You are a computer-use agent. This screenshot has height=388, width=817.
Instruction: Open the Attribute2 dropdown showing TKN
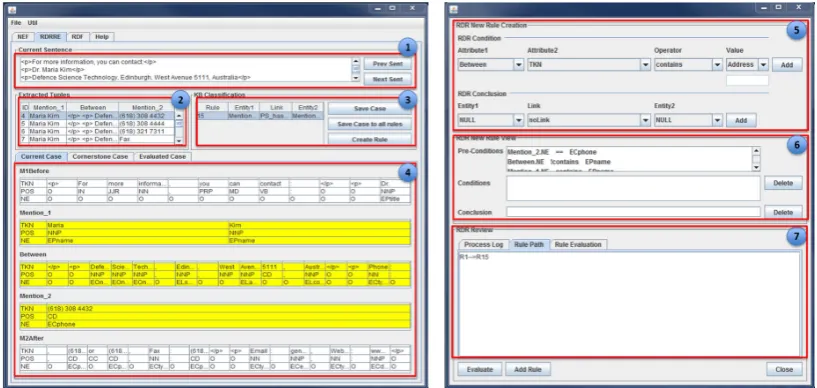(589, 65)
